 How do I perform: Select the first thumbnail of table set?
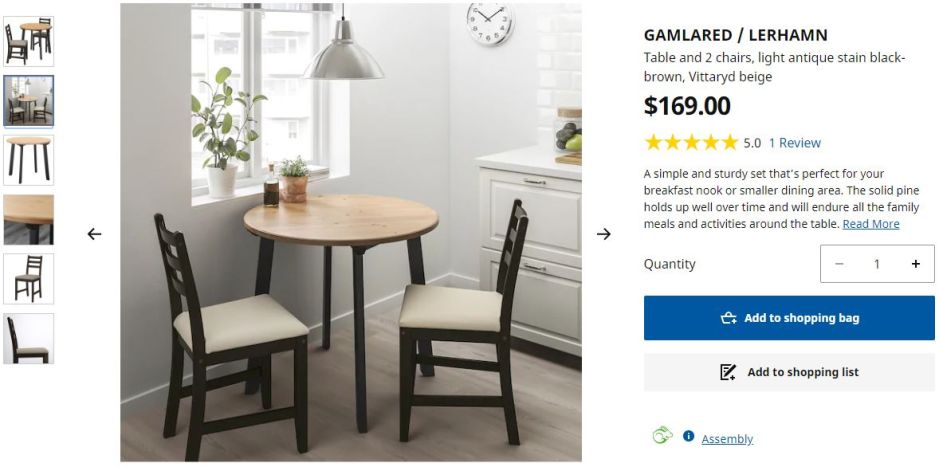coord(29,41)
